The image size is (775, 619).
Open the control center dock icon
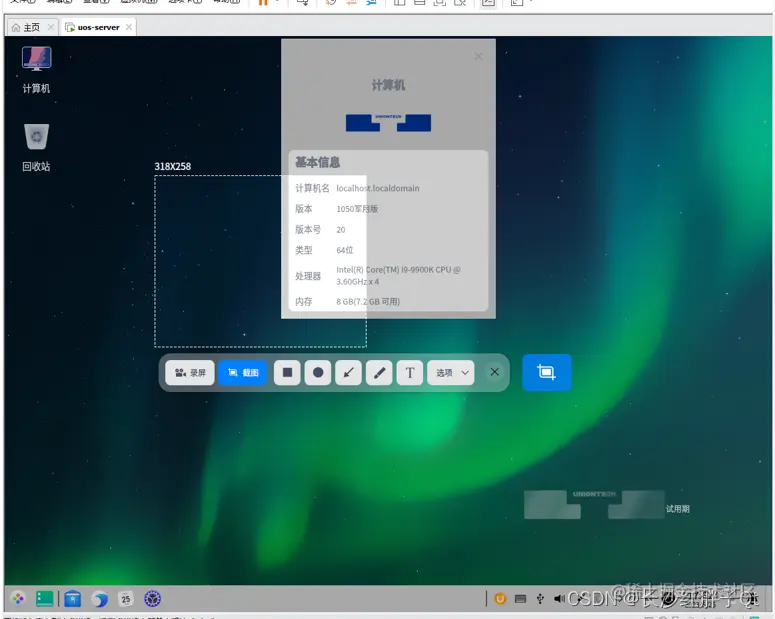click(x=152, y=599)
